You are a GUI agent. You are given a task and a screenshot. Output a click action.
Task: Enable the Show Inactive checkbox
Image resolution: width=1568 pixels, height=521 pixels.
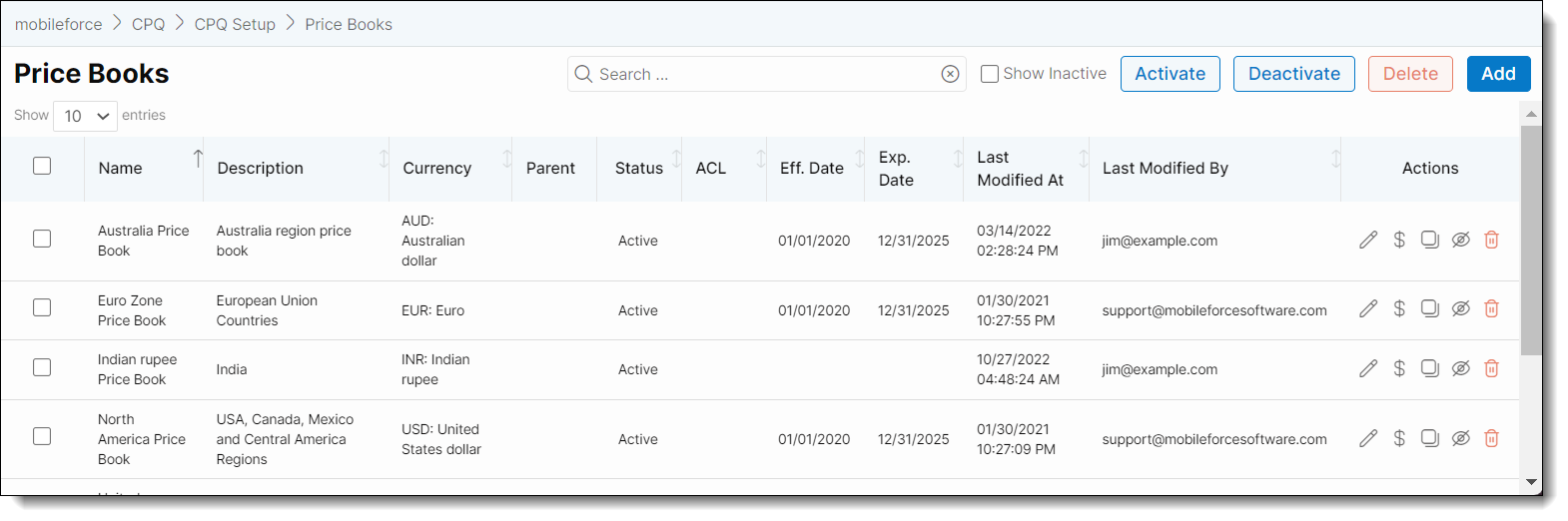click(x=990, y=74)
